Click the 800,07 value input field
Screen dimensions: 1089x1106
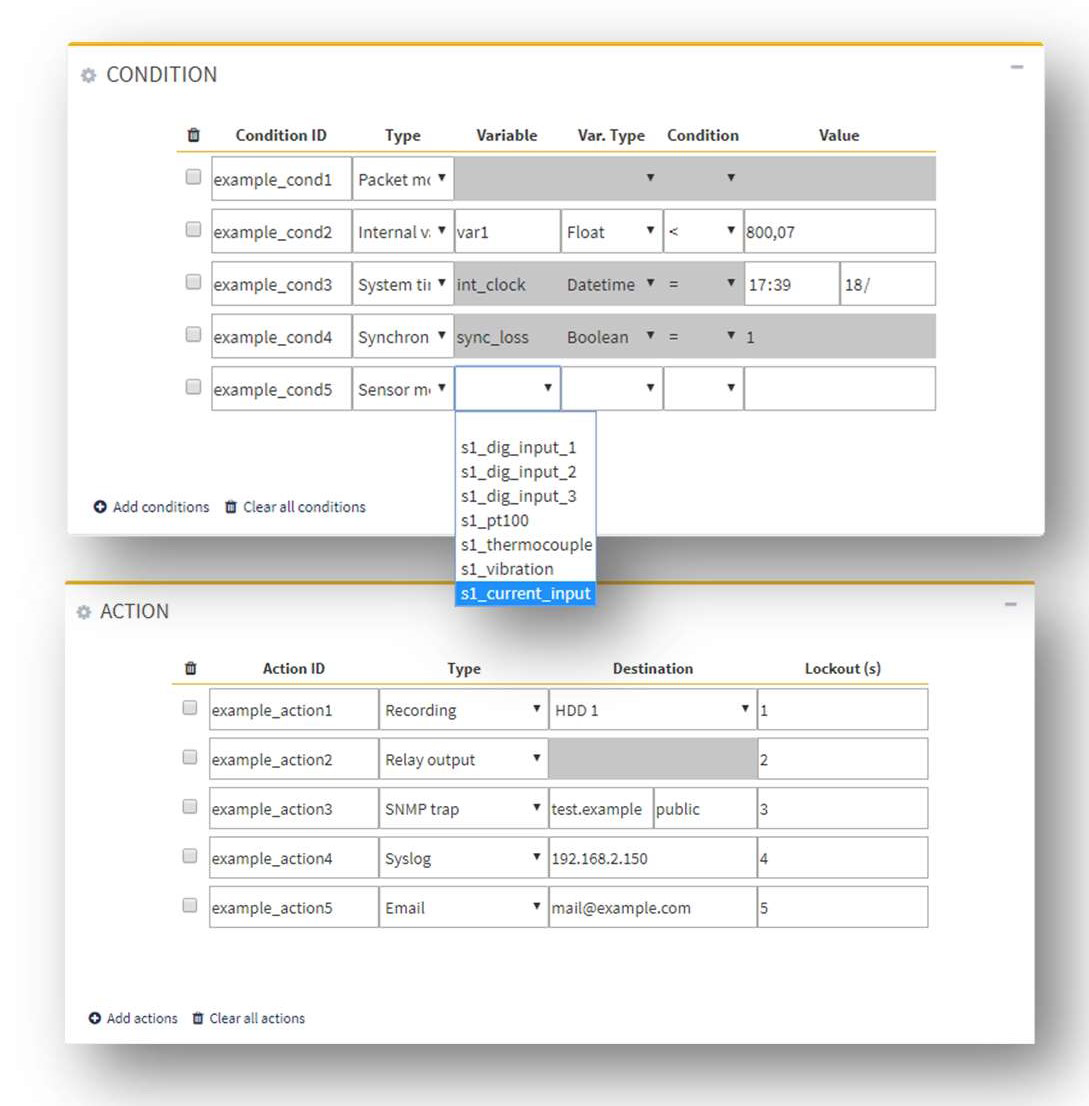coord(838,232)
